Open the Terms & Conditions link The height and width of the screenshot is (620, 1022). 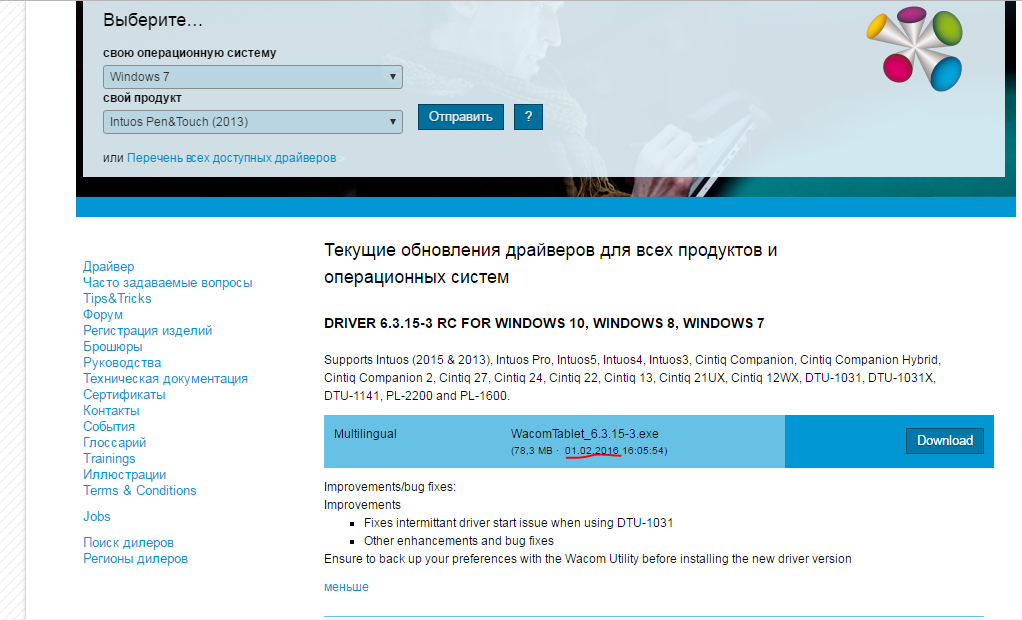pos(139,490)
